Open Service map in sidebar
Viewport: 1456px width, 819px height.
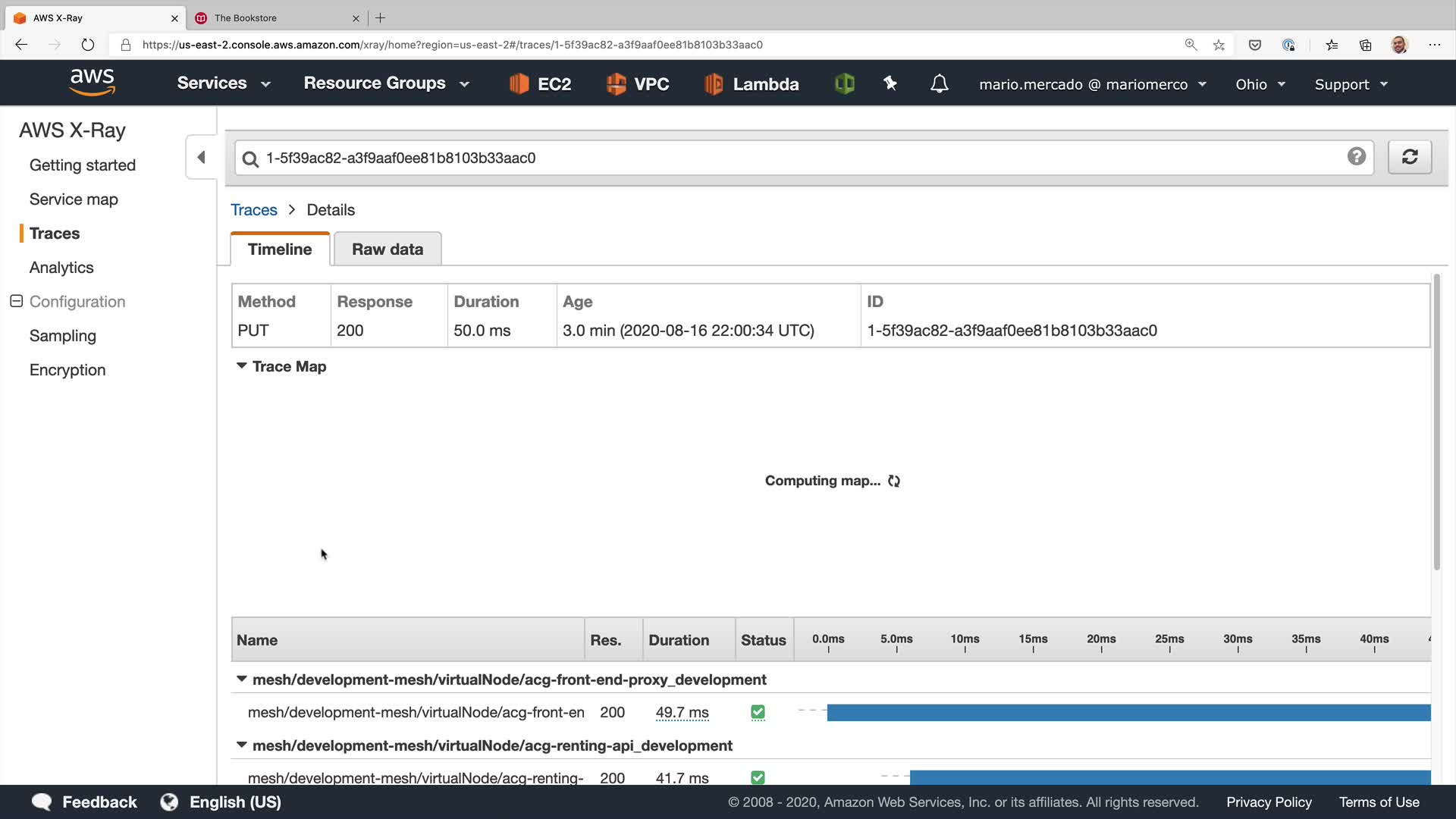(x=74, y=199)
